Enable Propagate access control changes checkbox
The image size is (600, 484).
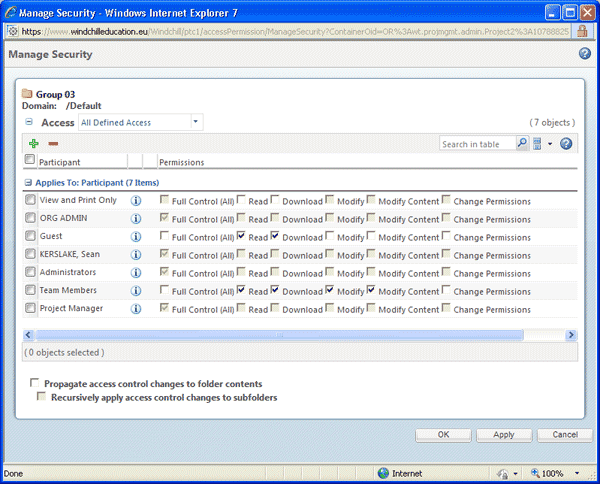coord(37,383)
